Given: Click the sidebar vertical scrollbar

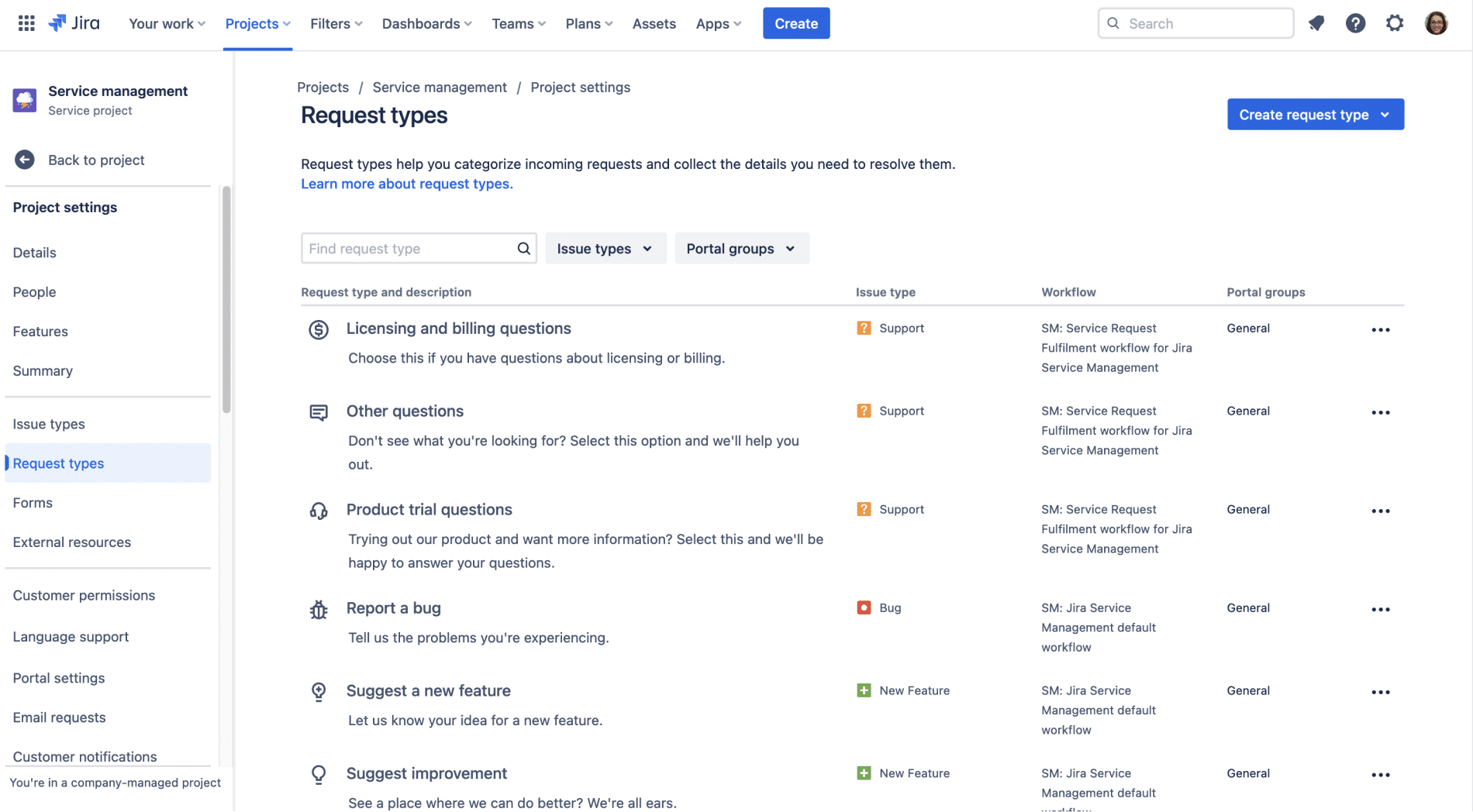Looking at the screenshot, I should (x=226, y=299).
